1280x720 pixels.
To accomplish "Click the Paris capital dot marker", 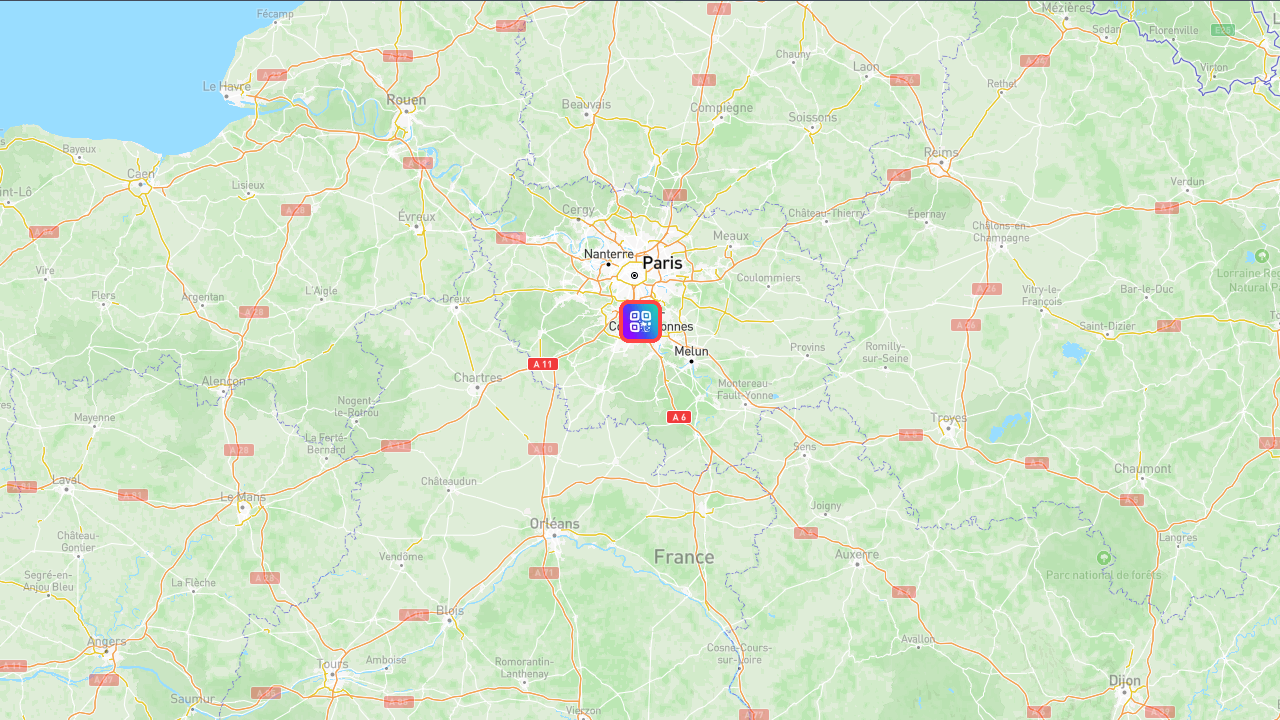I will coord(634,275).
